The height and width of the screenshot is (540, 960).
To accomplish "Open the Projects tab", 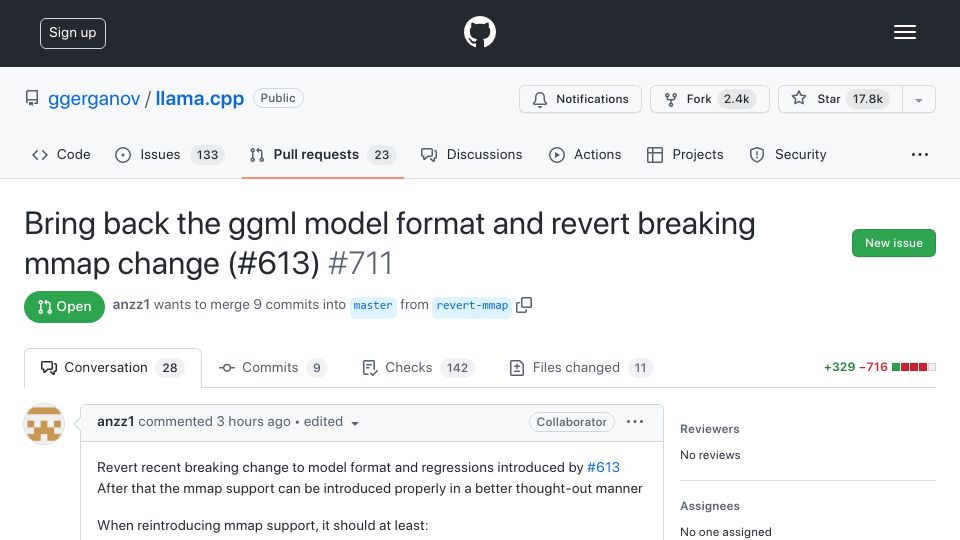I will tap(685, 155).
